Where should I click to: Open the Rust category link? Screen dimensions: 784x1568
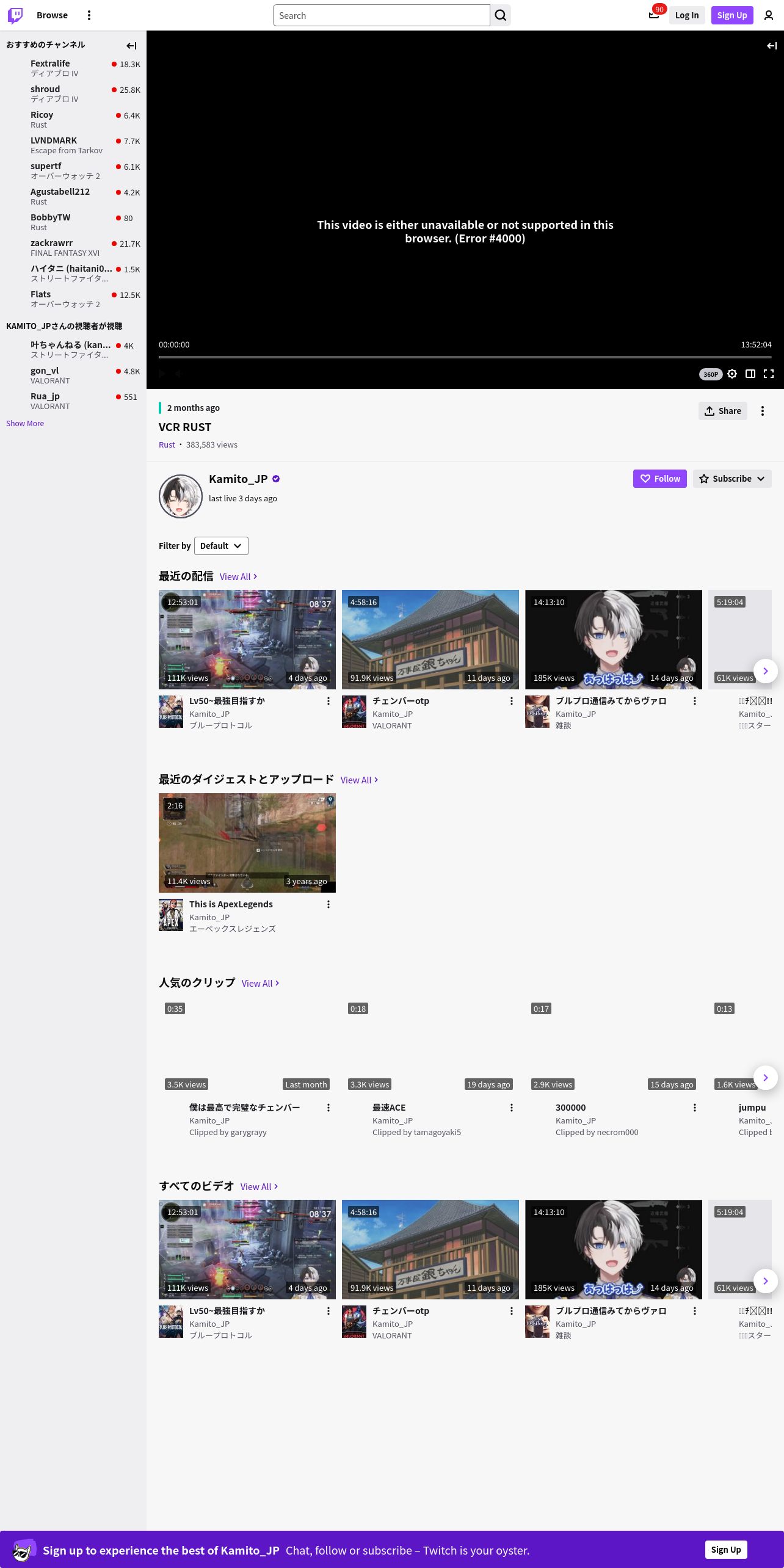(x=167, y=445)
